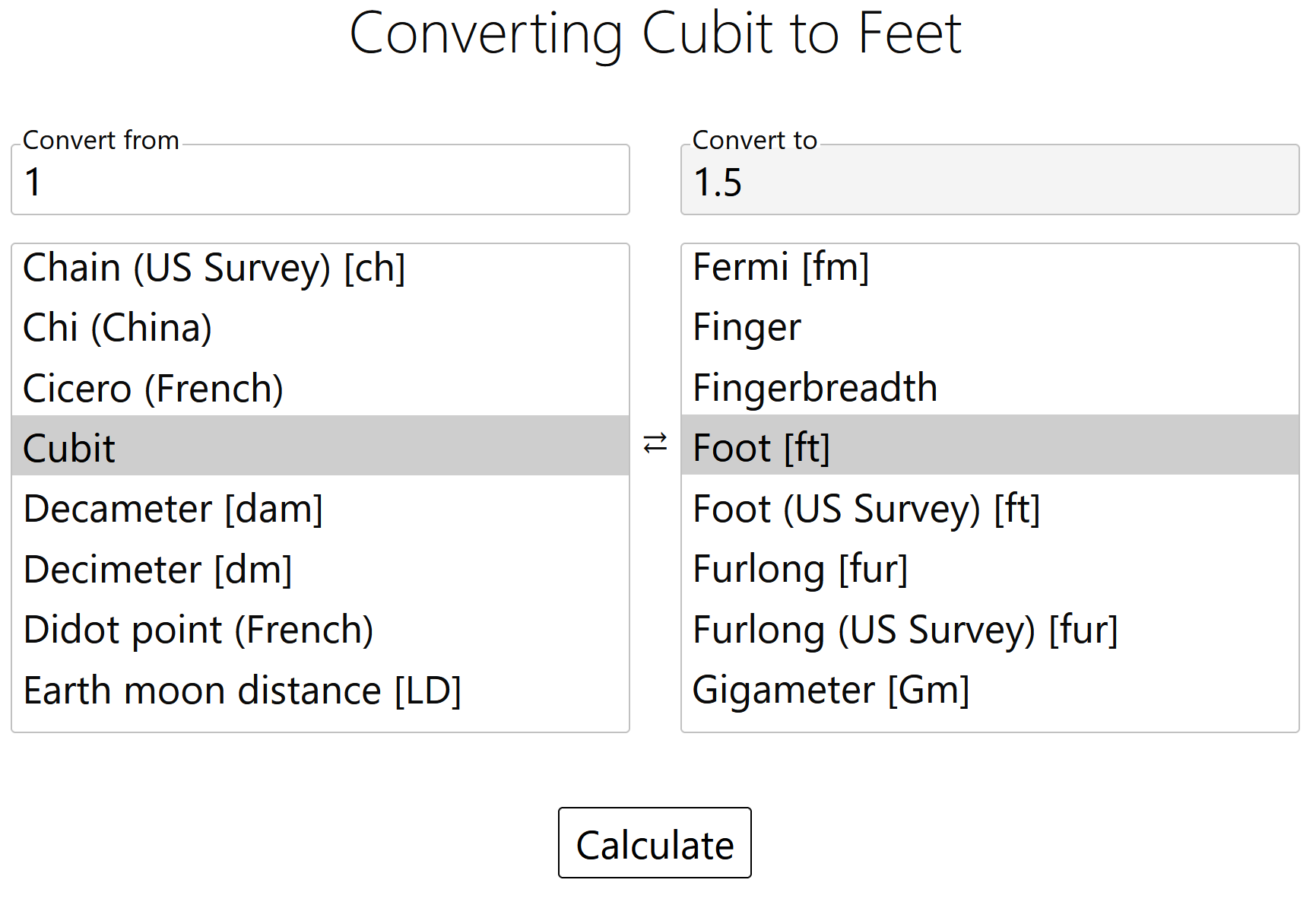Select Furlong (US Survey) [fur] unit

988,629
